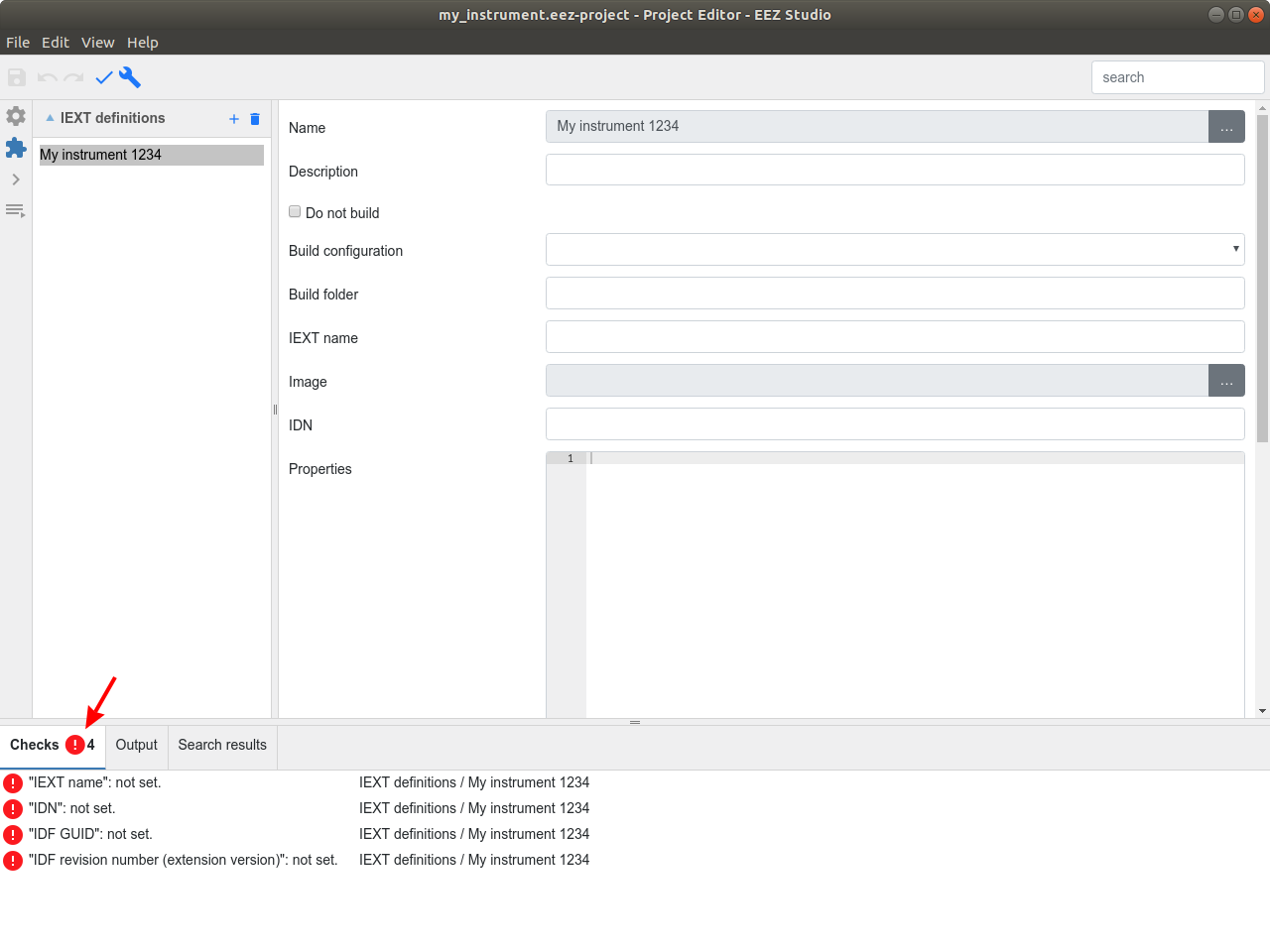Open the Edit menu

coord(56,42)
